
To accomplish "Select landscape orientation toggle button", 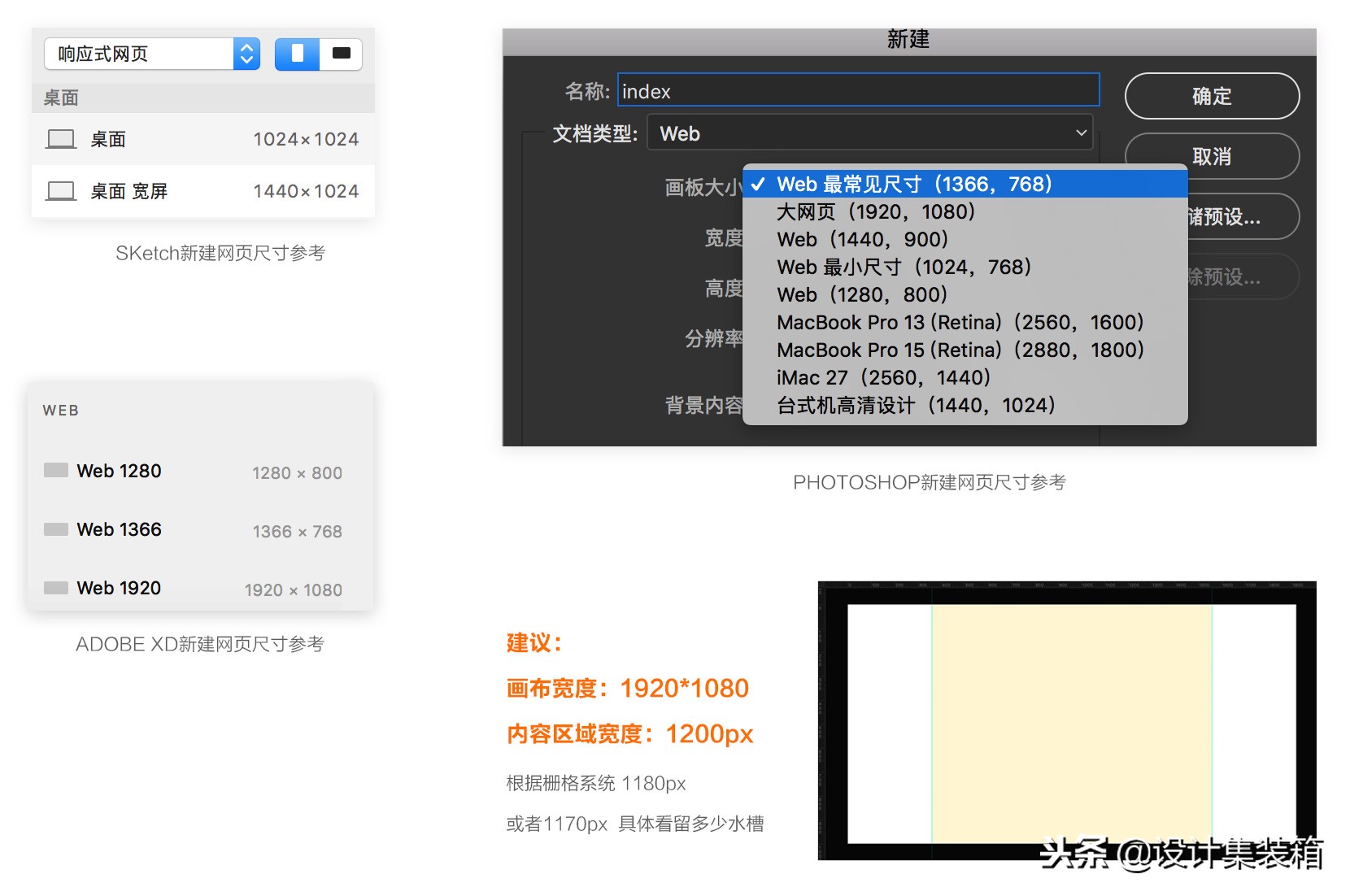I will pos(341,54).
